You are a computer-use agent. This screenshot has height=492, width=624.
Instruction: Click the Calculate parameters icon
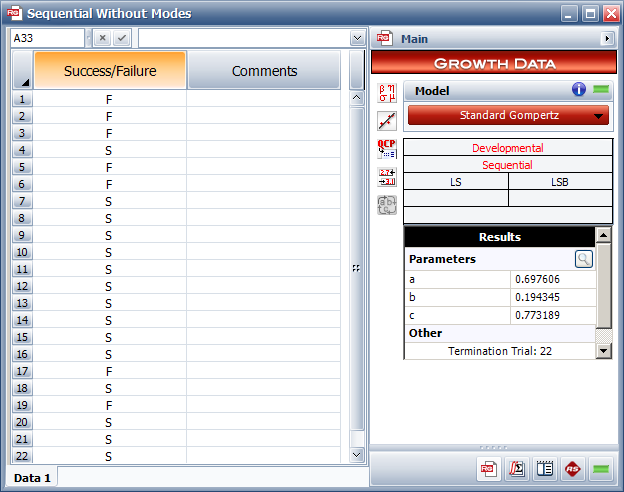click(x=386, y=94)
